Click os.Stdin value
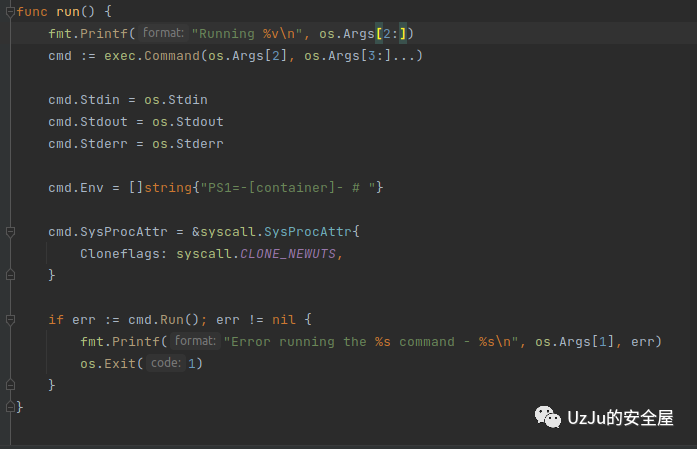The height and width of the screenshot is (449, 697). tap(176, 100)
